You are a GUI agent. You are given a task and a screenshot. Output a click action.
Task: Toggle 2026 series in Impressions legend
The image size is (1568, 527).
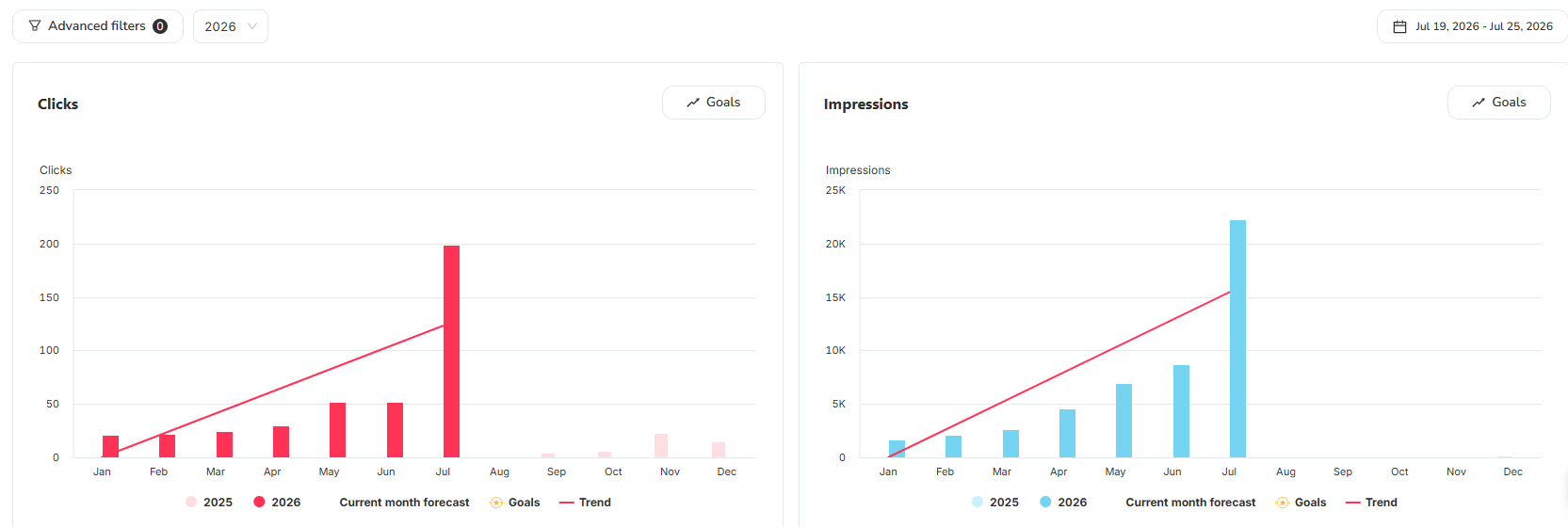pos(1063,503)
